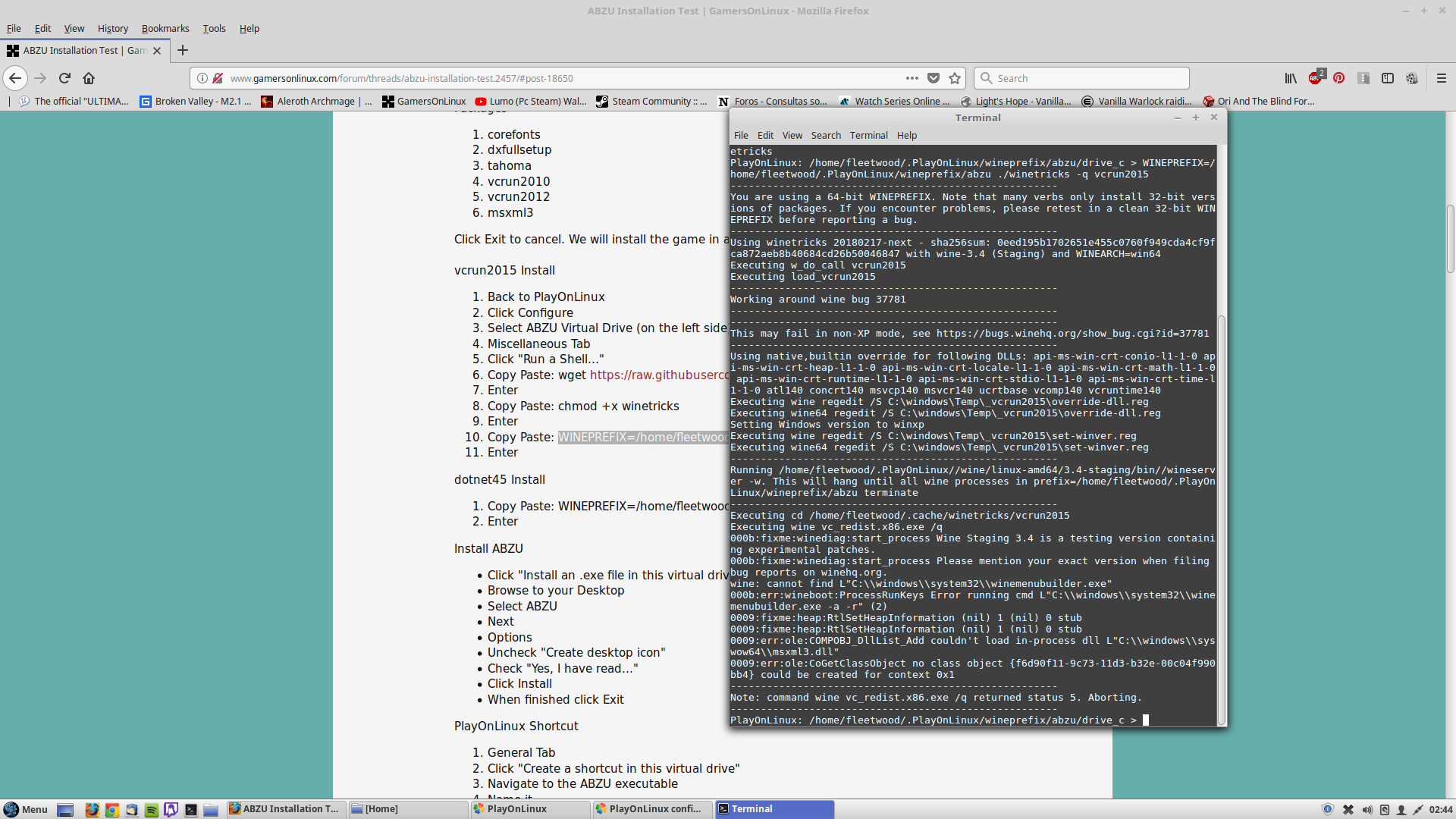Open the Vanilla Warlock raidi... bookmark
The width and height of the screenshot is (1456, 819).
1137,101
